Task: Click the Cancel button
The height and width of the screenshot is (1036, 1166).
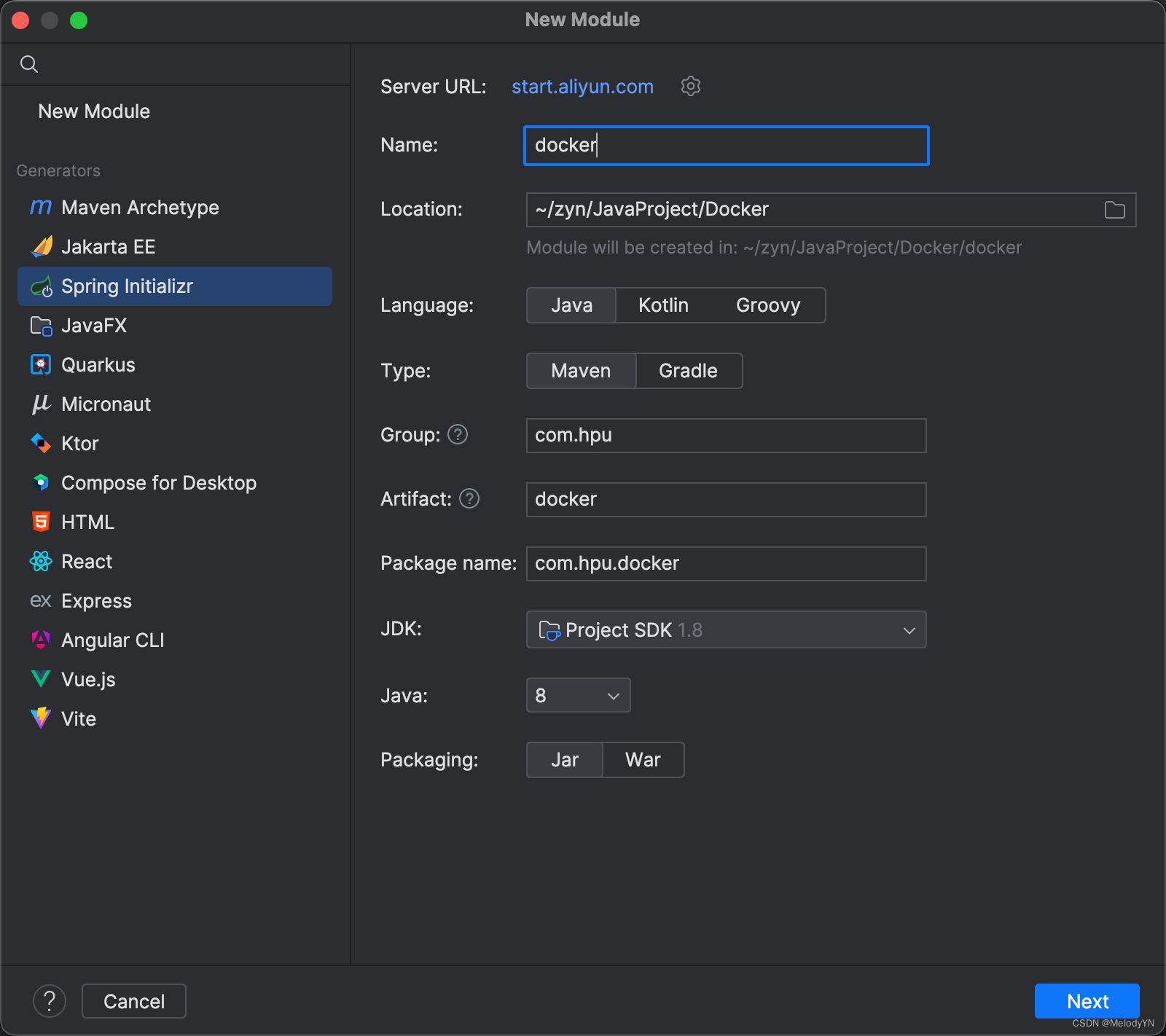Action: tap(134, 1001)
